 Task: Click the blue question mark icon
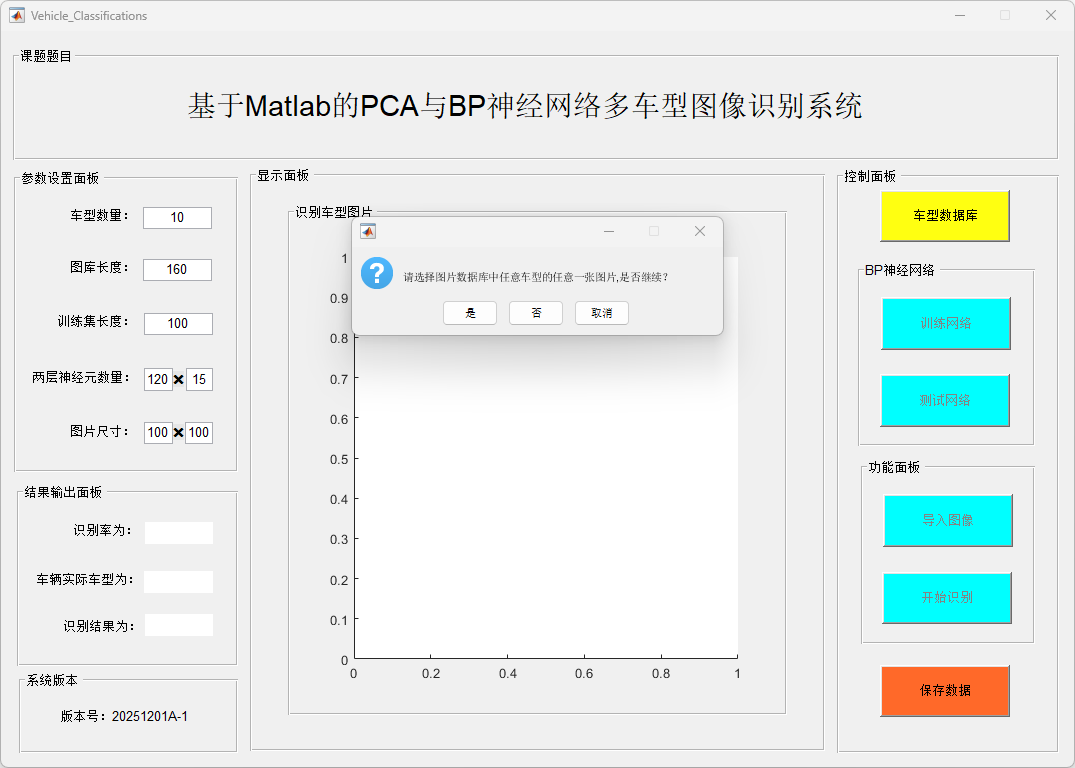(x=376, y=274)
